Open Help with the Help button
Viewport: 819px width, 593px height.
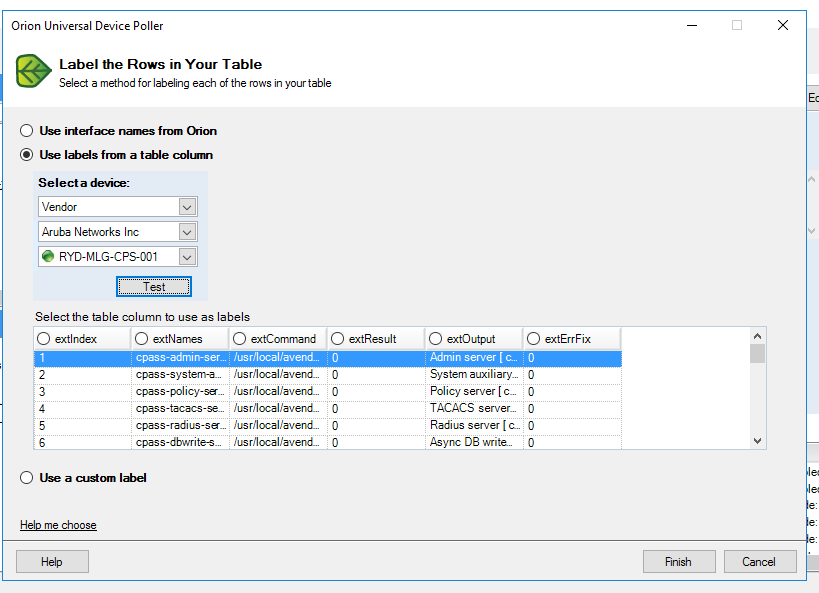[52, 562]
